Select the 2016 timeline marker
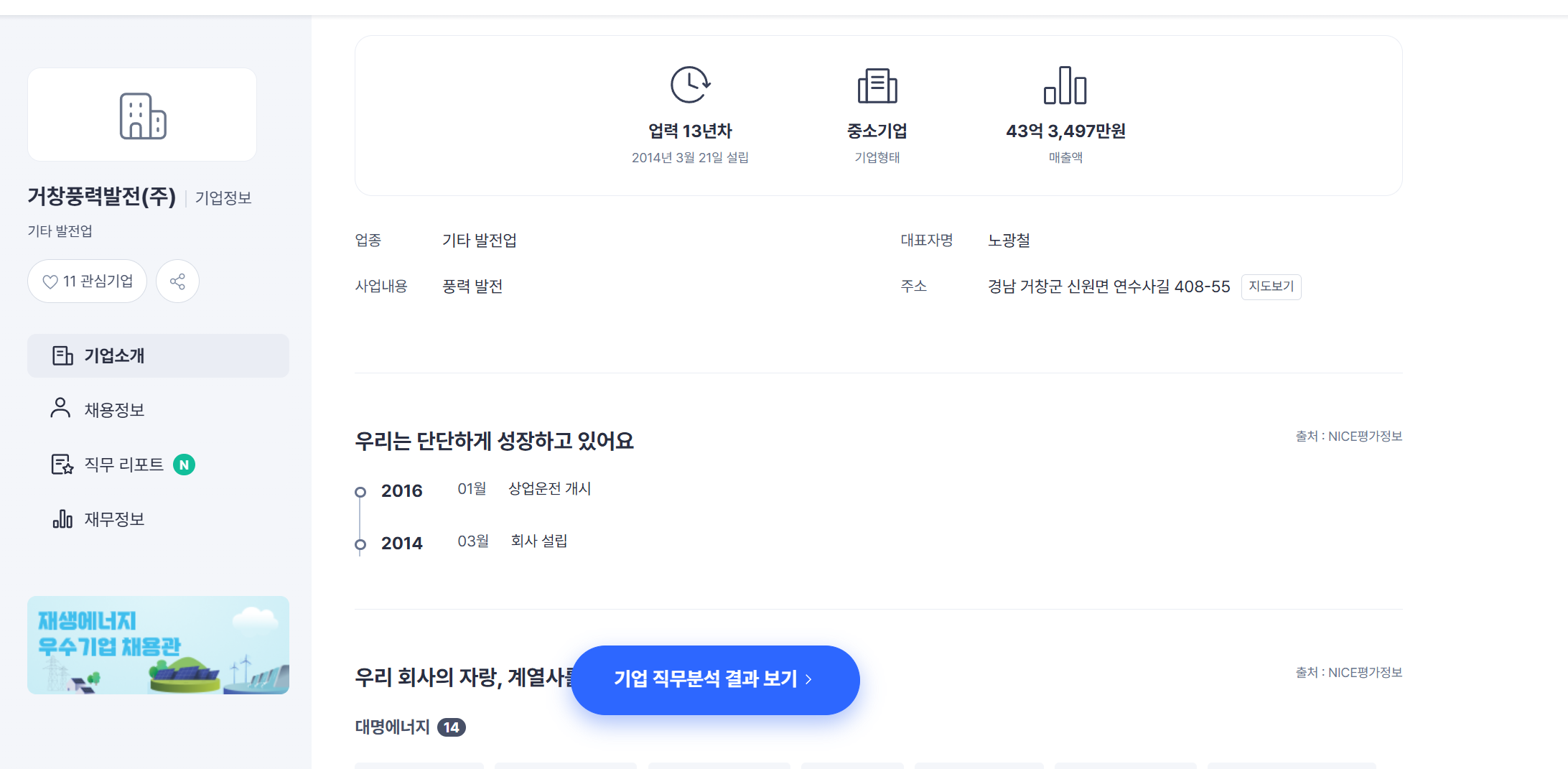 click(x=360, y=492)
